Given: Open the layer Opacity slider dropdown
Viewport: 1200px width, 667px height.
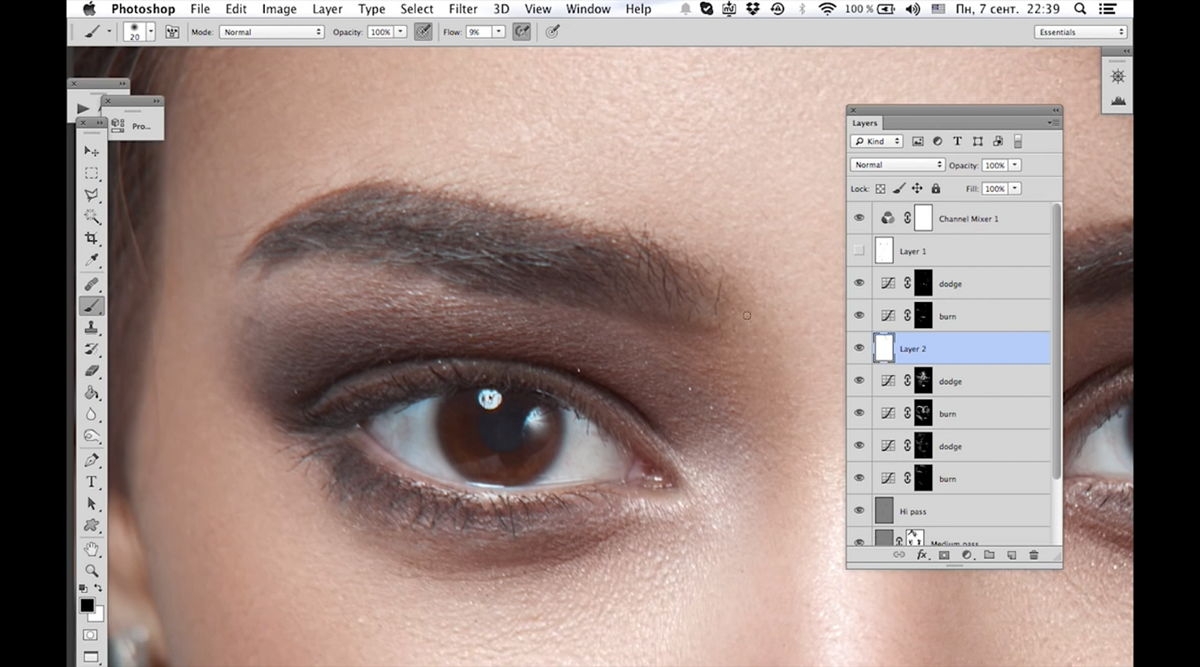Looking at the screenshot, I should click(1015, 165).
